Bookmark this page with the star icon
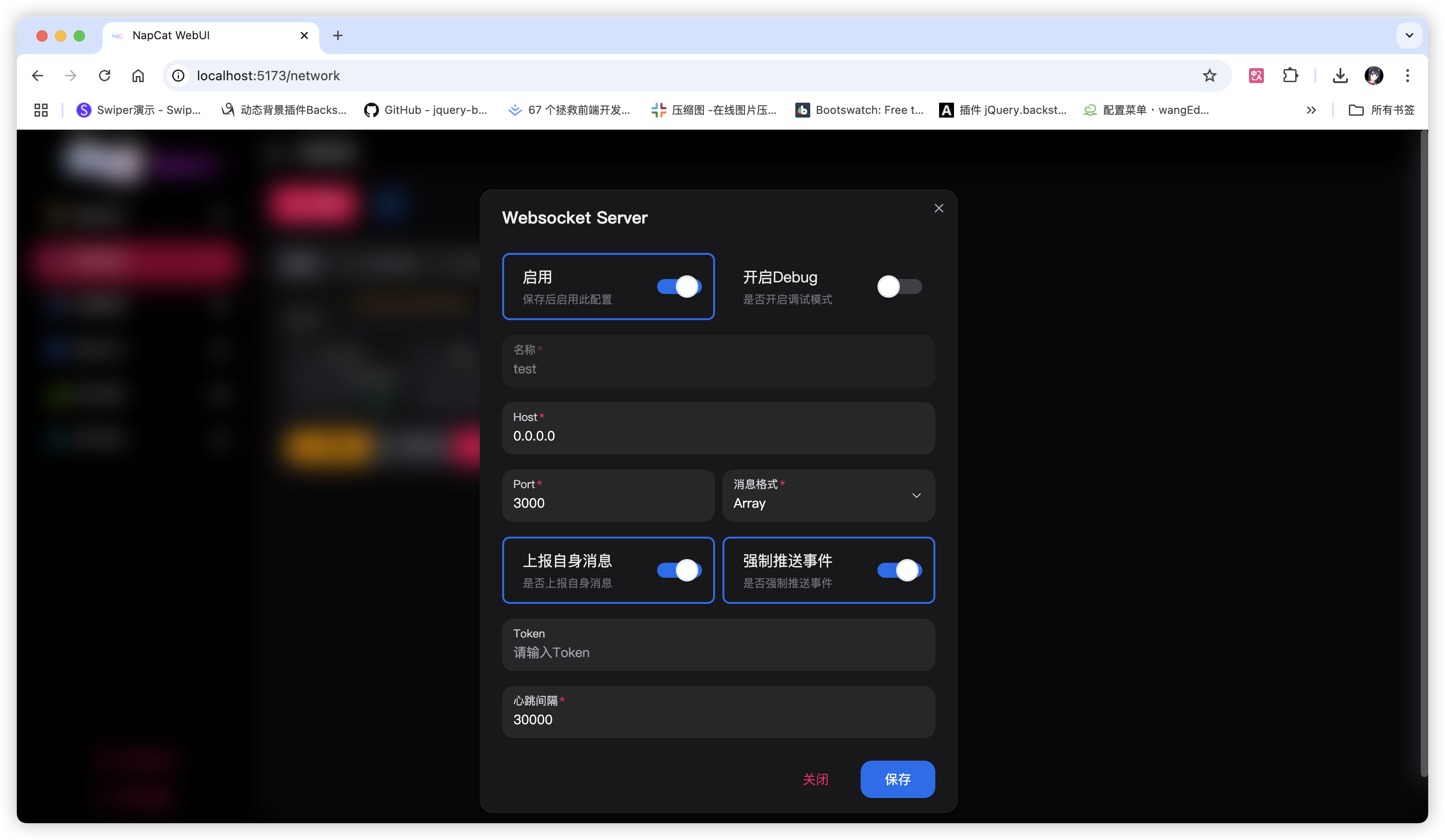This screenshot has width=1445, height=840. click(x=1209, y=76)
